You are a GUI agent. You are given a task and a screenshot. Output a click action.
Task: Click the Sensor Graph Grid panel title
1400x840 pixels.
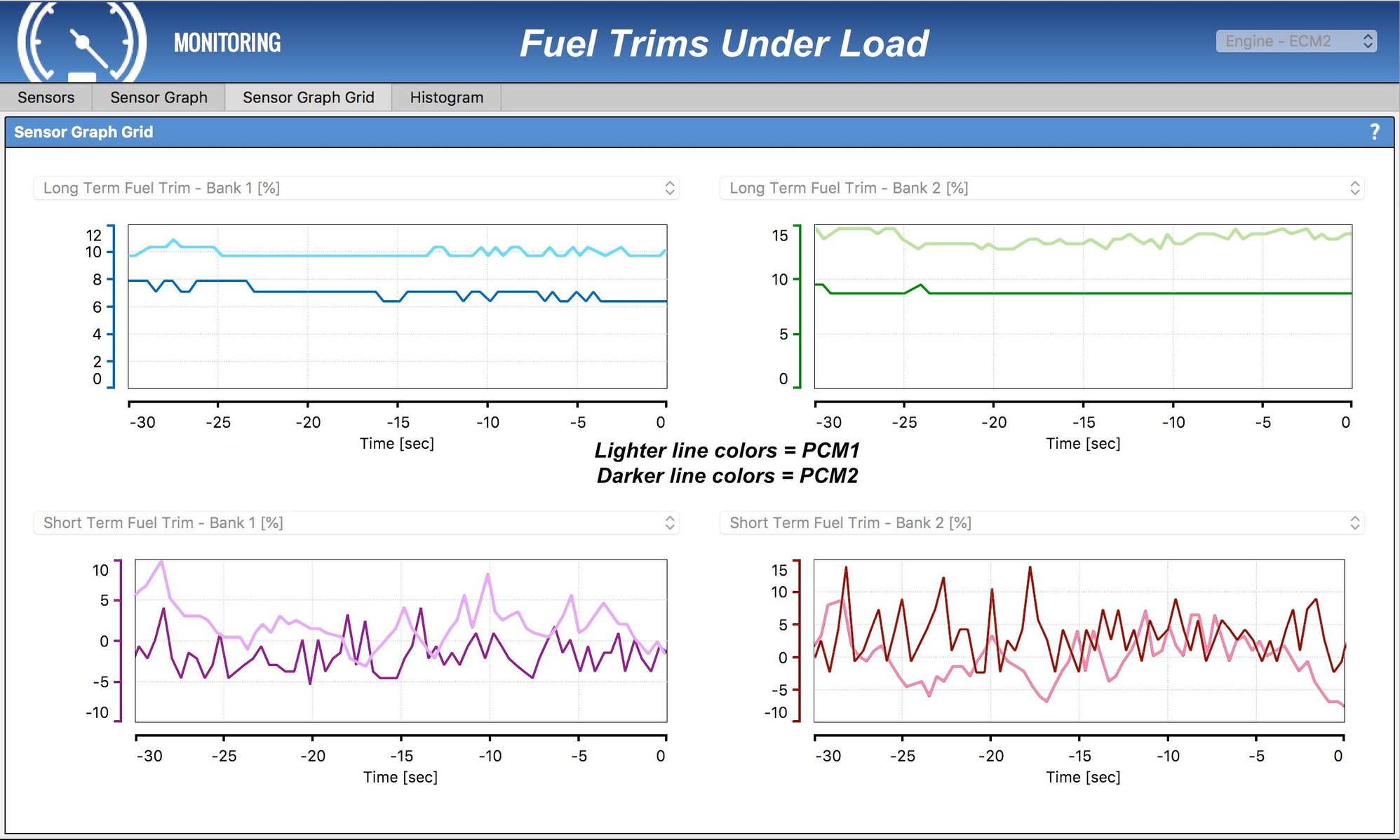pyautogui.click(x=83, y=132)
